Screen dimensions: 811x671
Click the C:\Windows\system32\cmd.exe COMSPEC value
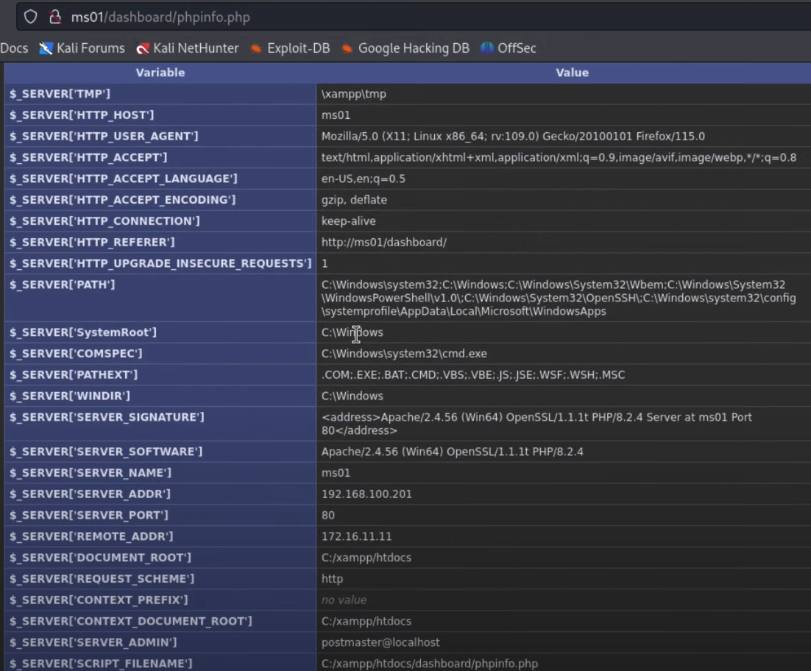(404, 353)
